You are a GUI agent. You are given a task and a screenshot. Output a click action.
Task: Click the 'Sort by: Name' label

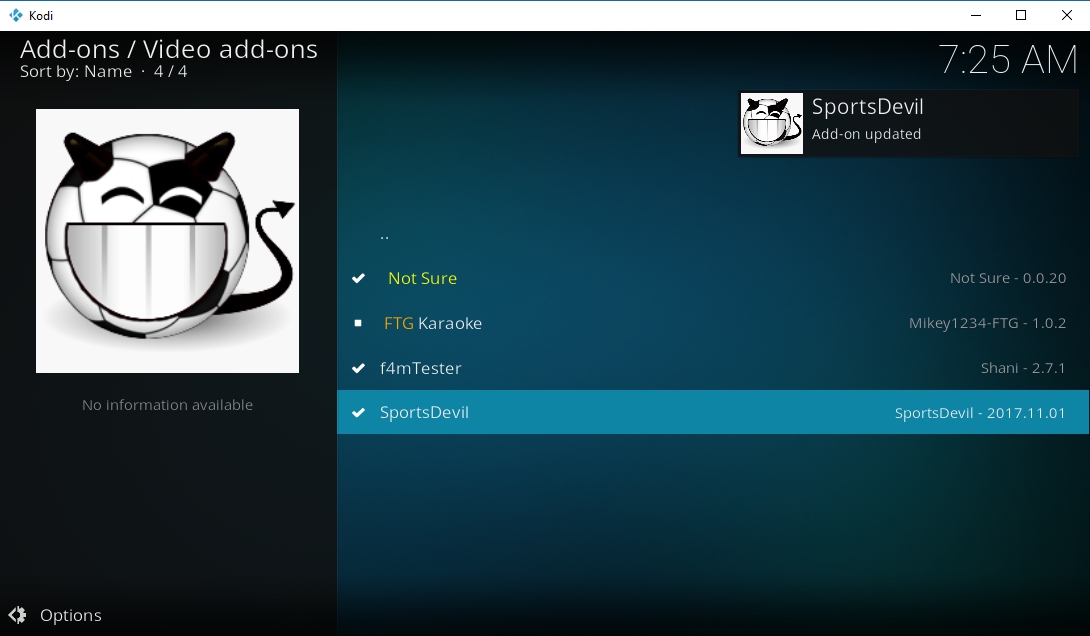[x=76, y=72]
